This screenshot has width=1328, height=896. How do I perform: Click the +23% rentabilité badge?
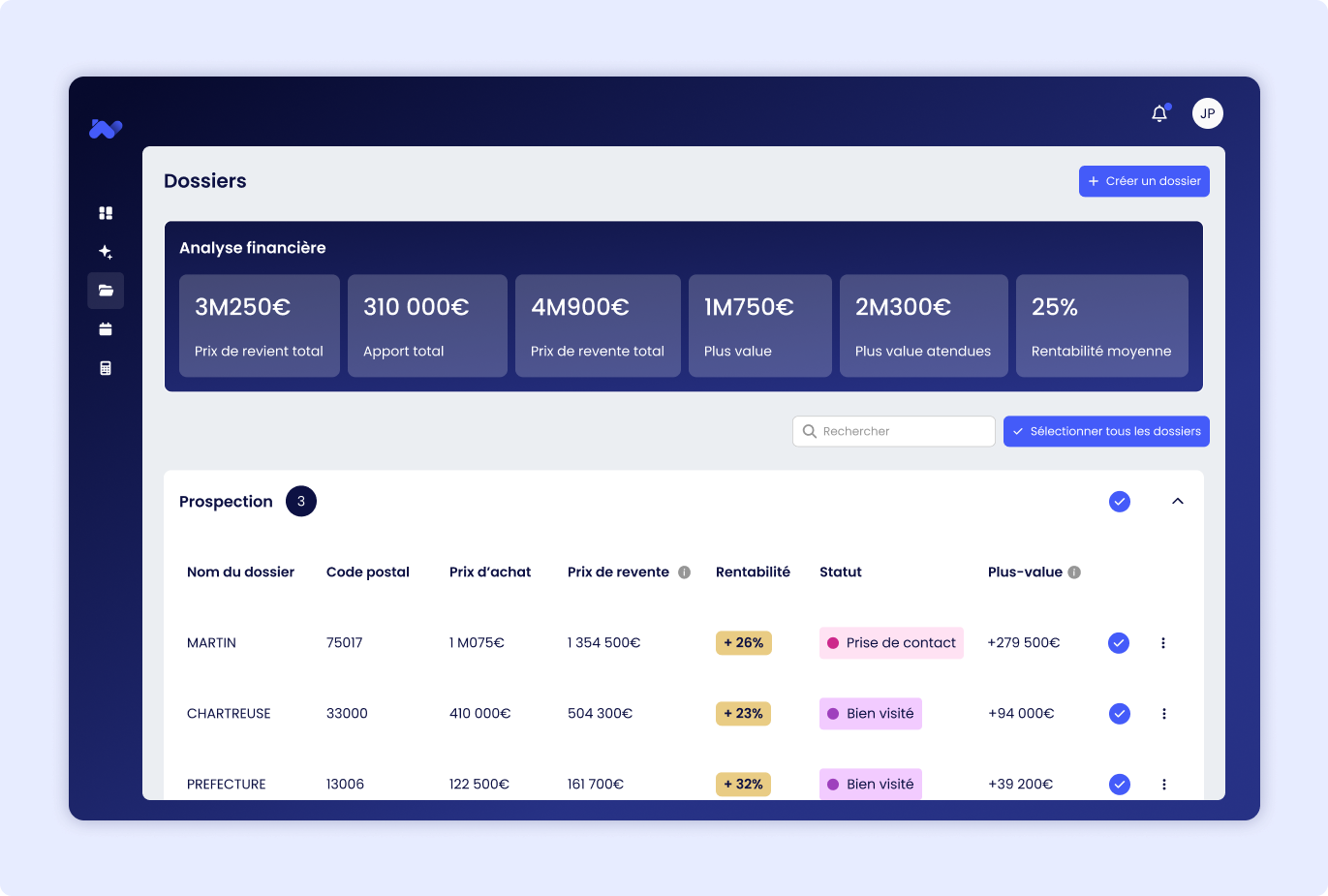744,714
